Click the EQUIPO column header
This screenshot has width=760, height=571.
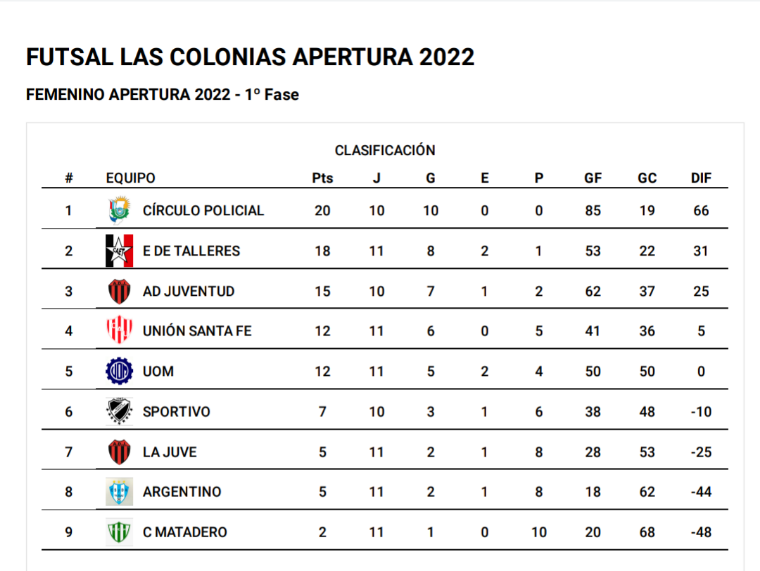click(131, 178)
